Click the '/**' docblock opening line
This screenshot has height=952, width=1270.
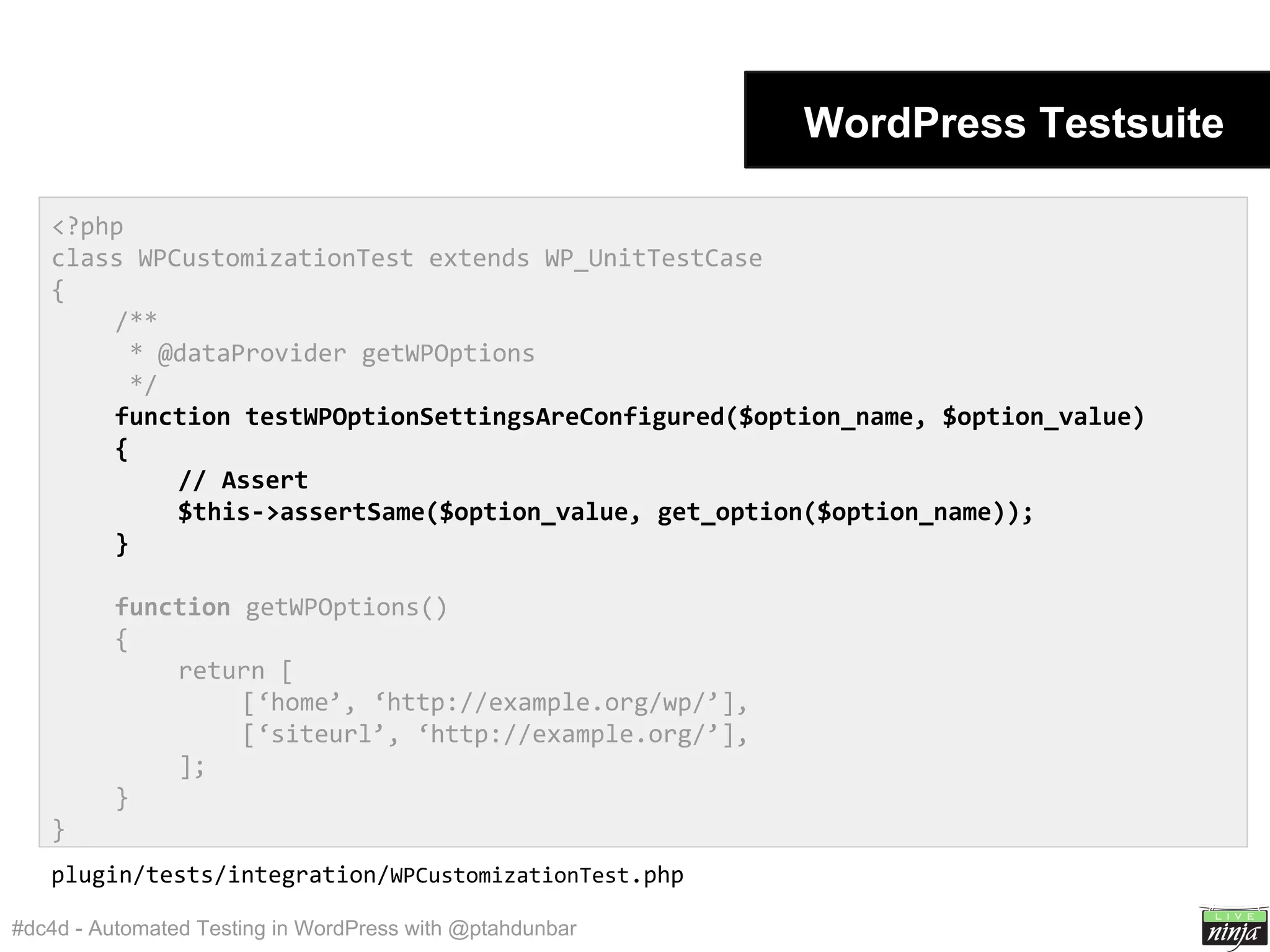click(136, 322)
